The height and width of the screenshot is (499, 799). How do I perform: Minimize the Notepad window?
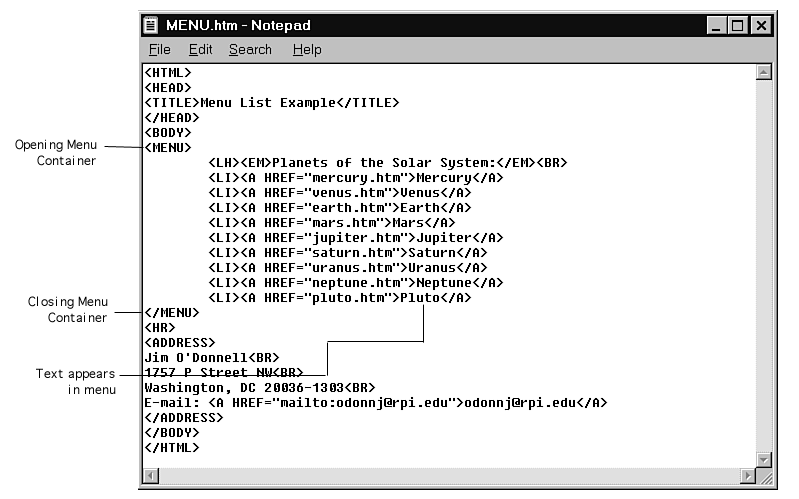716,25
